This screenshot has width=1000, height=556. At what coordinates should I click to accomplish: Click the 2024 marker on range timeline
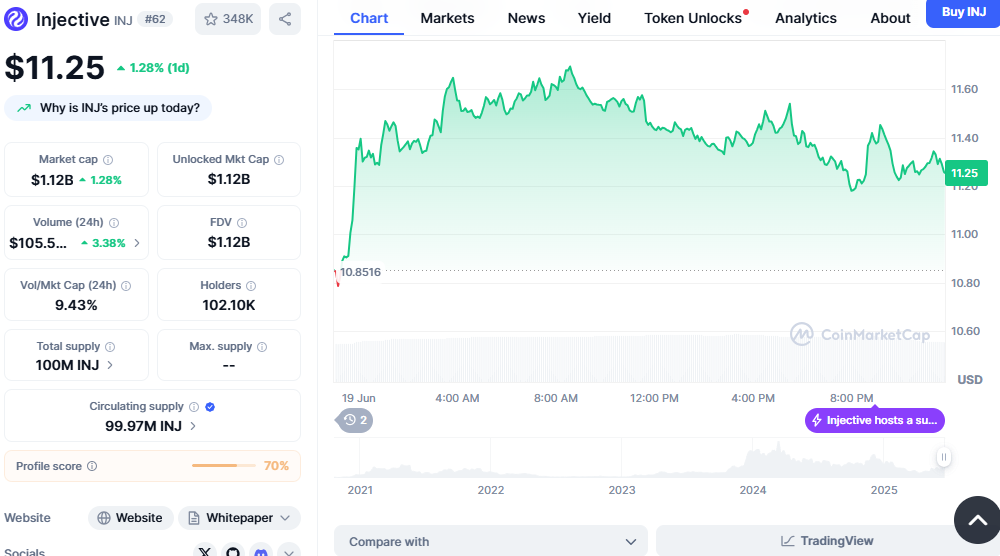tap(753, 490)
